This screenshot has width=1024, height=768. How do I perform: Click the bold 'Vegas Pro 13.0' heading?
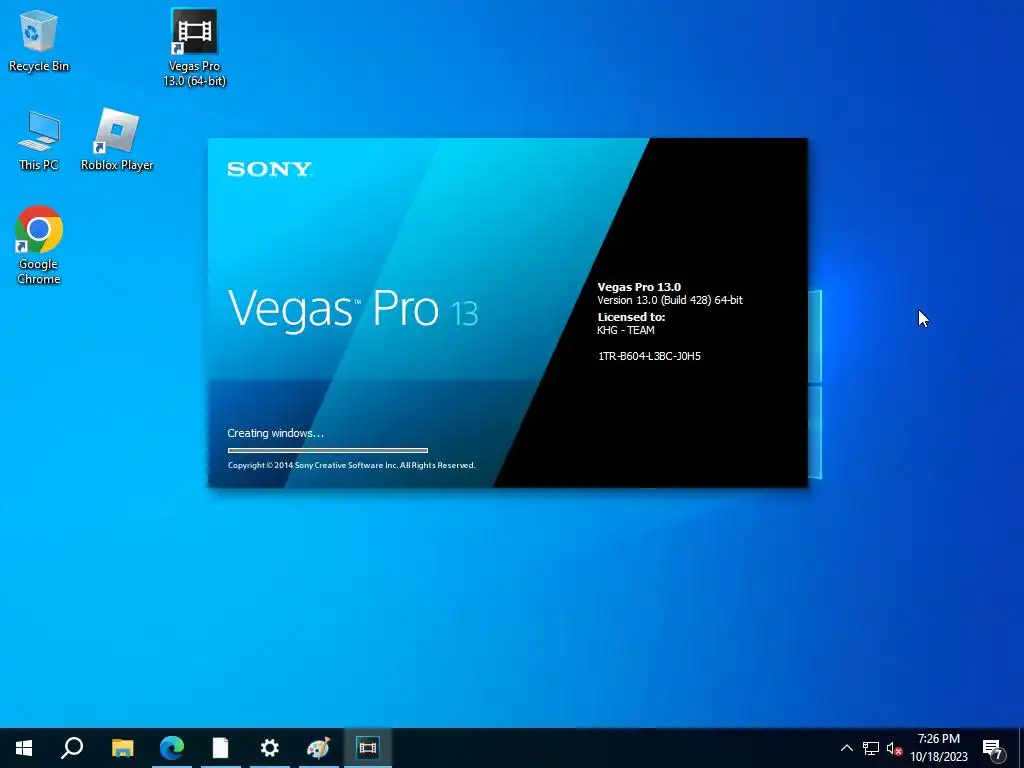pos(639,287)
